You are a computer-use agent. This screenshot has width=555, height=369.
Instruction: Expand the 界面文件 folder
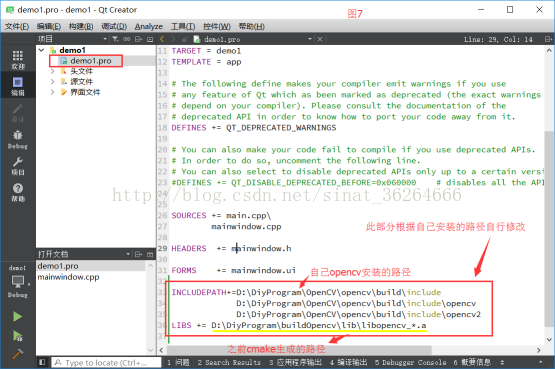pos(52,92)
